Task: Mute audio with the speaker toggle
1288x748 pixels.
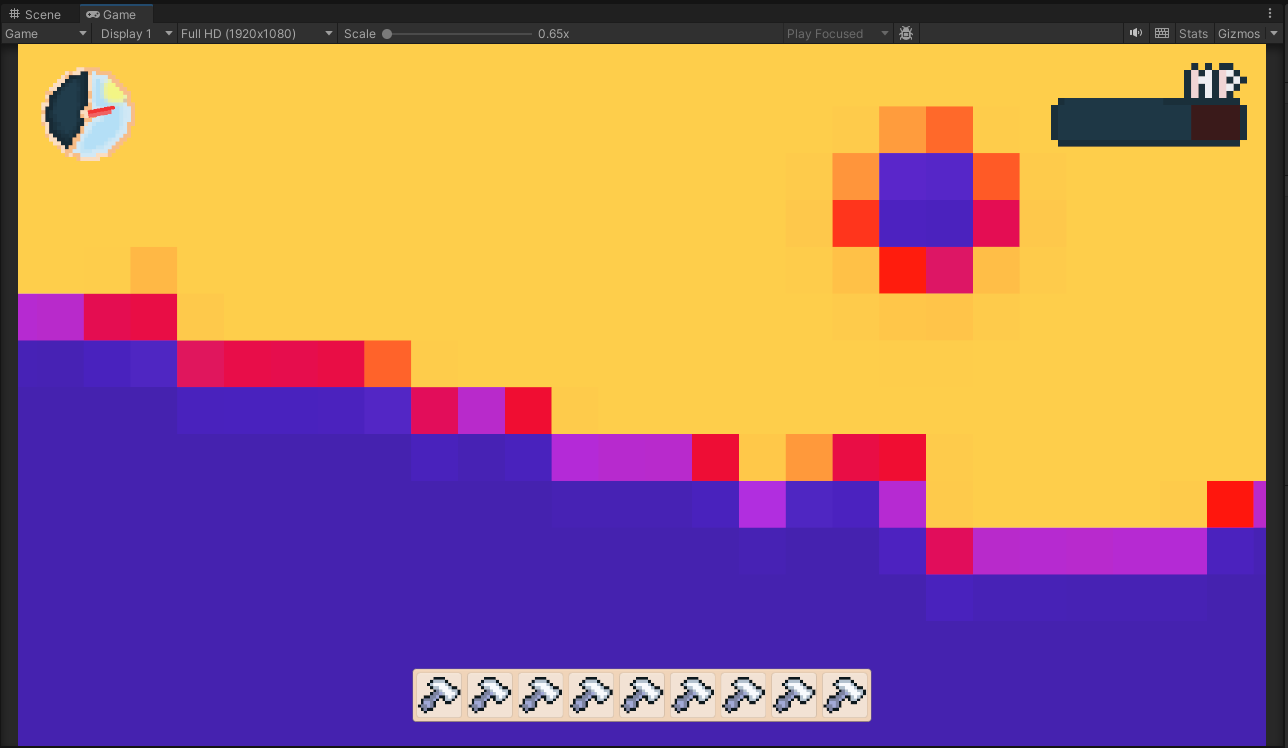Action: (x=1135, y=33)
